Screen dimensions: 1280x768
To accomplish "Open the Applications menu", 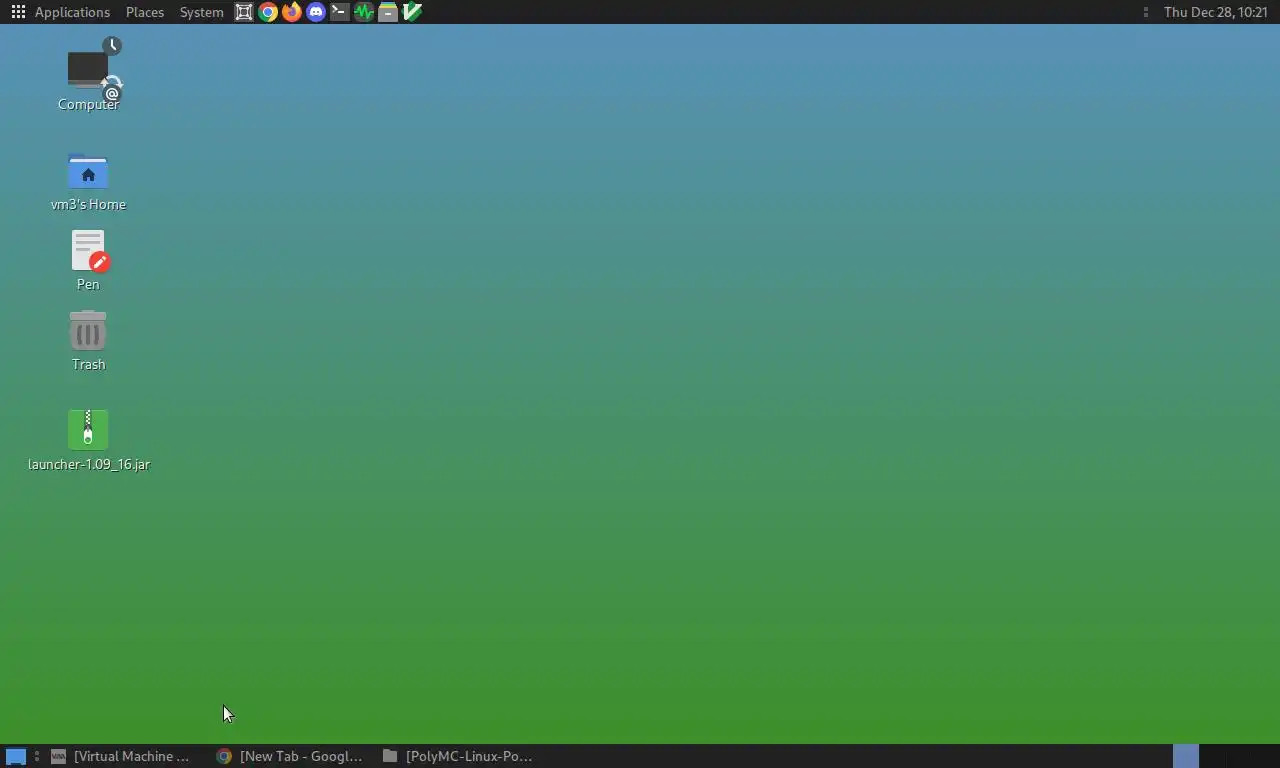I will pos(60,12).
